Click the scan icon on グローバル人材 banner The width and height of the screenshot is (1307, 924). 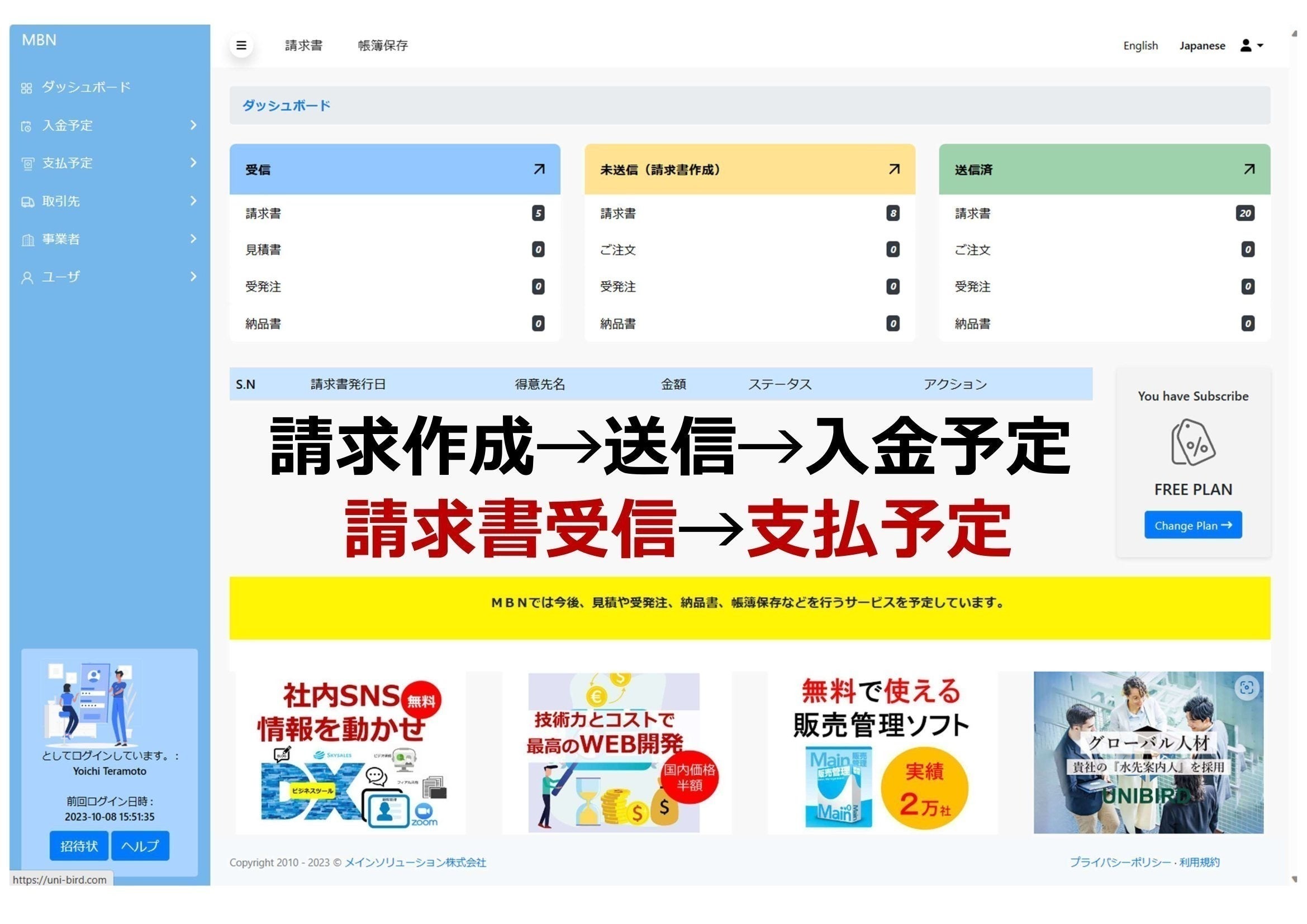pyautogui.click(x=1246, y=687)
